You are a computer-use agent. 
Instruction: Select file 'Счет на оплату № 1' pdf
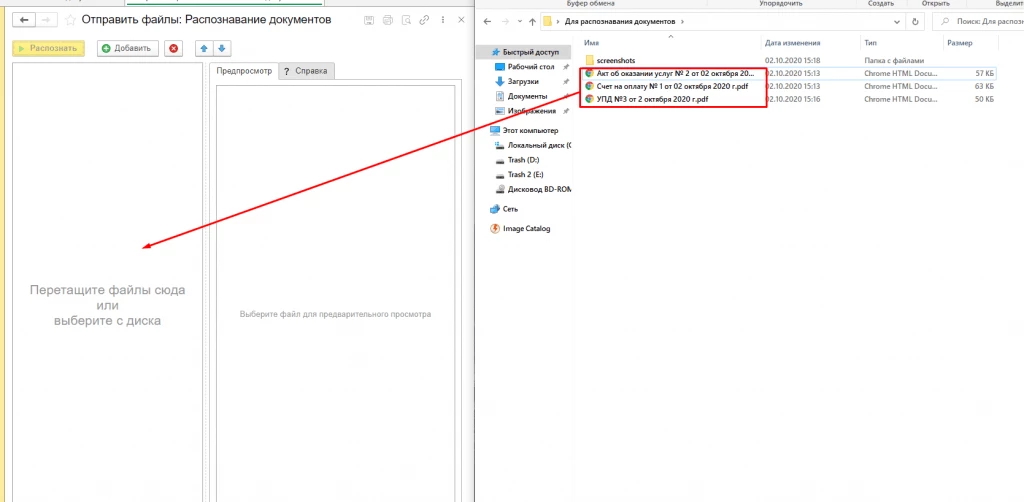[x=672, y=86]
